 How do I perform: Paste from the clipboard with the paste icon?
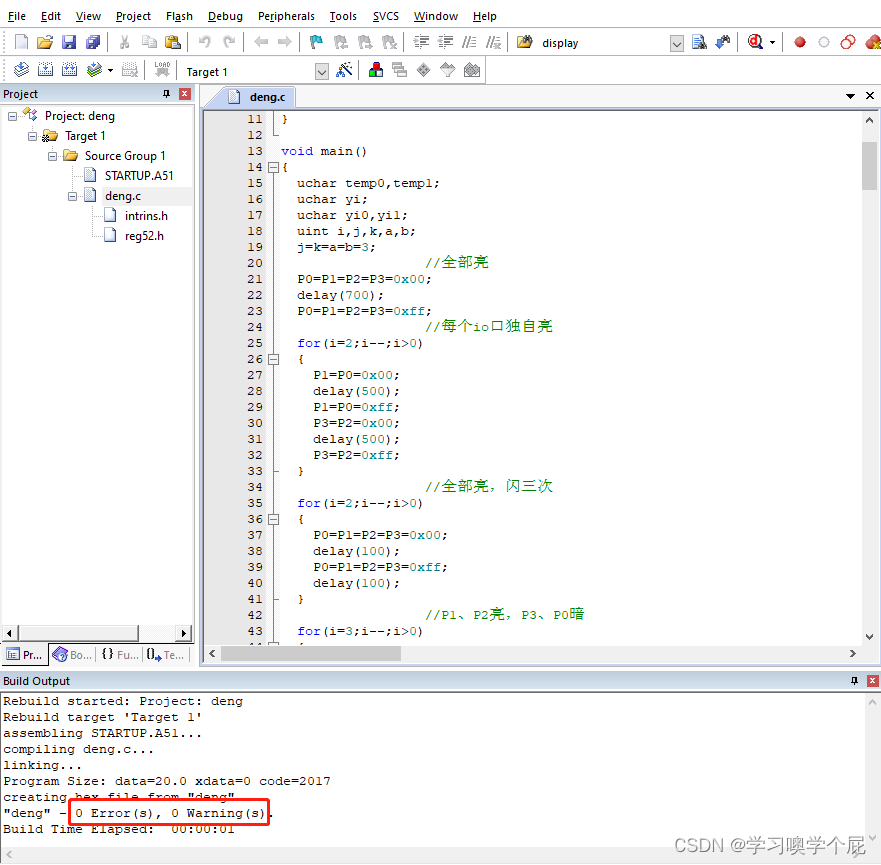173,42
